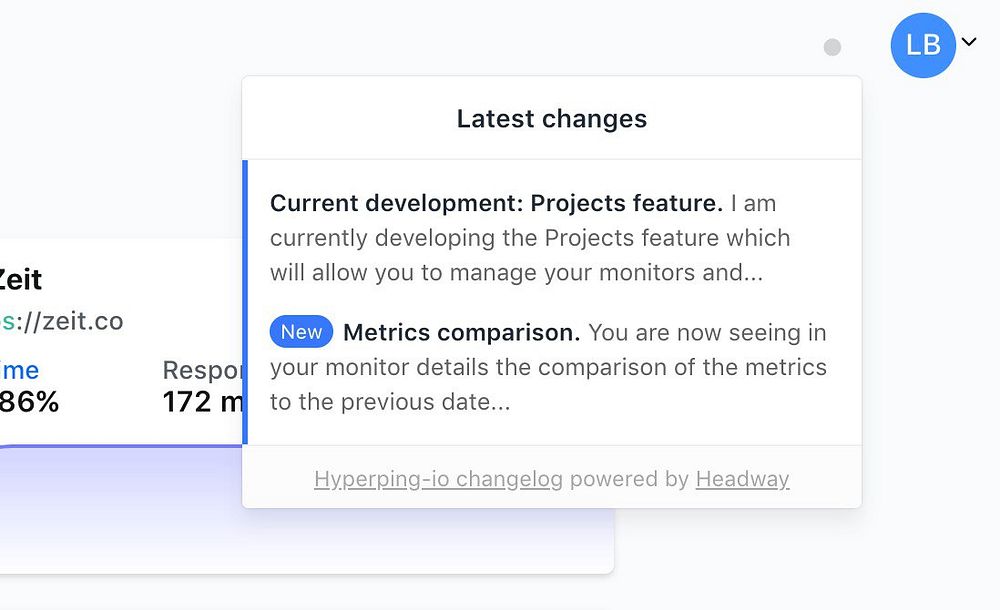This screenshot has height=610, width=1000.
Task: Click the blue unread bar beside changelog entries
Action: pos(245,302)
